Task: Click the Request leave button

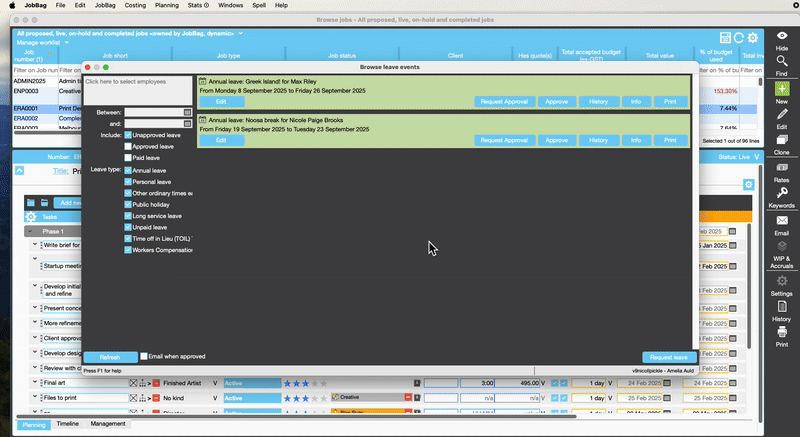Action: pos(669,357)
